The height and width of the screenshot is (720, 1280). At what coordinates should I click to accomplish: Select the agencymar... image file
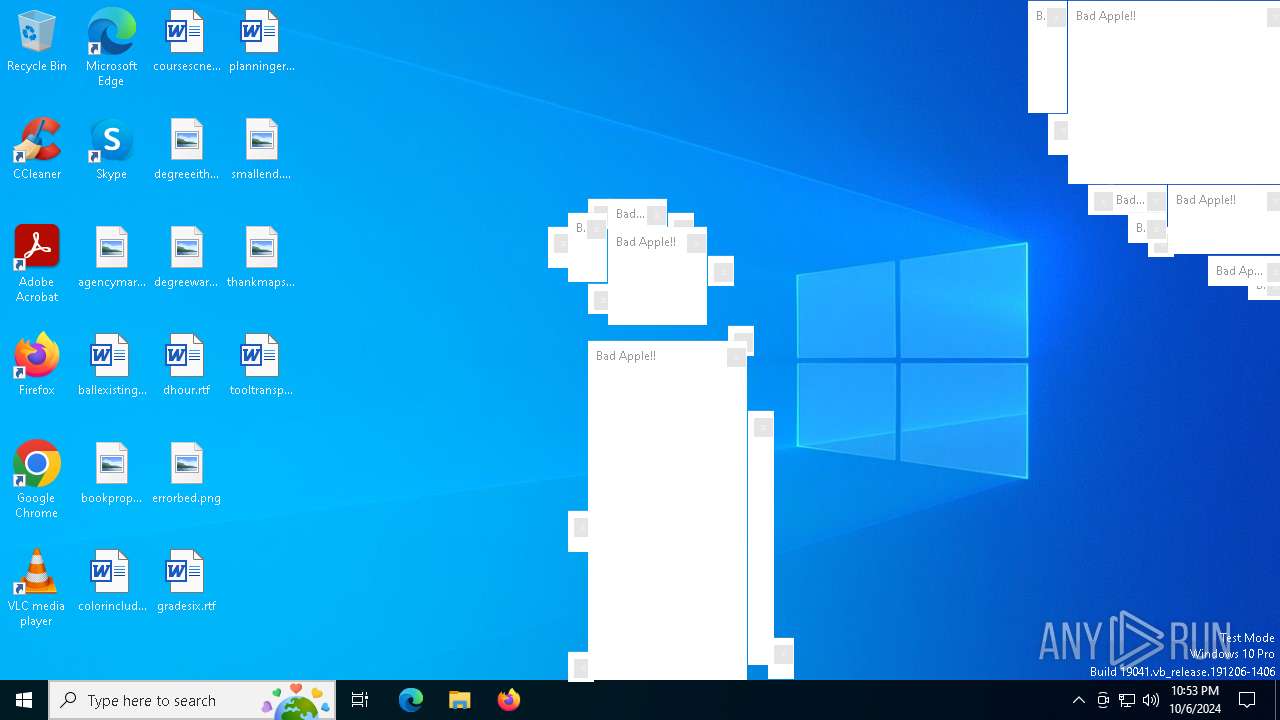[x=111, y=258]
